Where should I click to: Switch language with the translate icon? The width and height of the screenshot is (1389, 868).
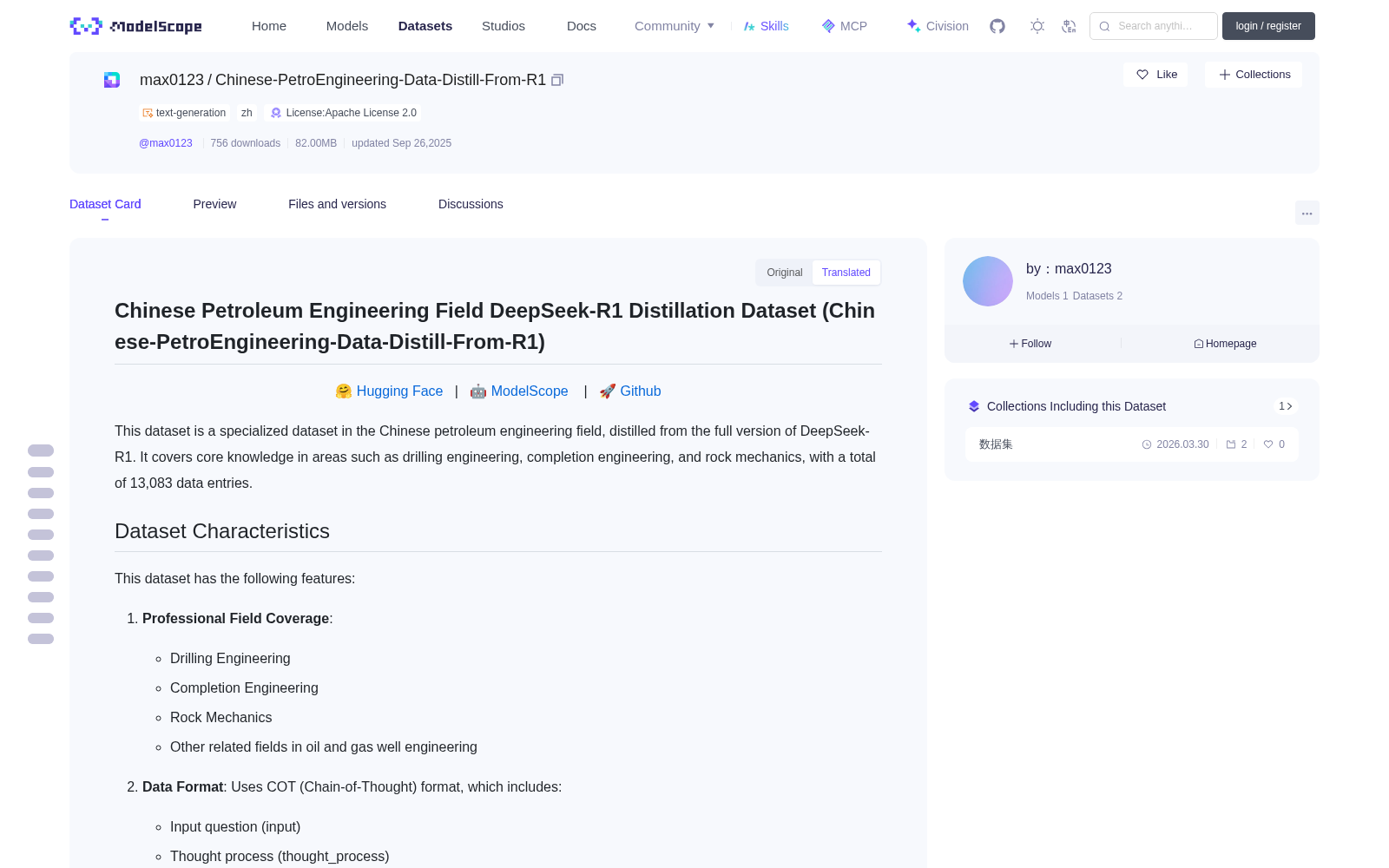coord(1070,26)
